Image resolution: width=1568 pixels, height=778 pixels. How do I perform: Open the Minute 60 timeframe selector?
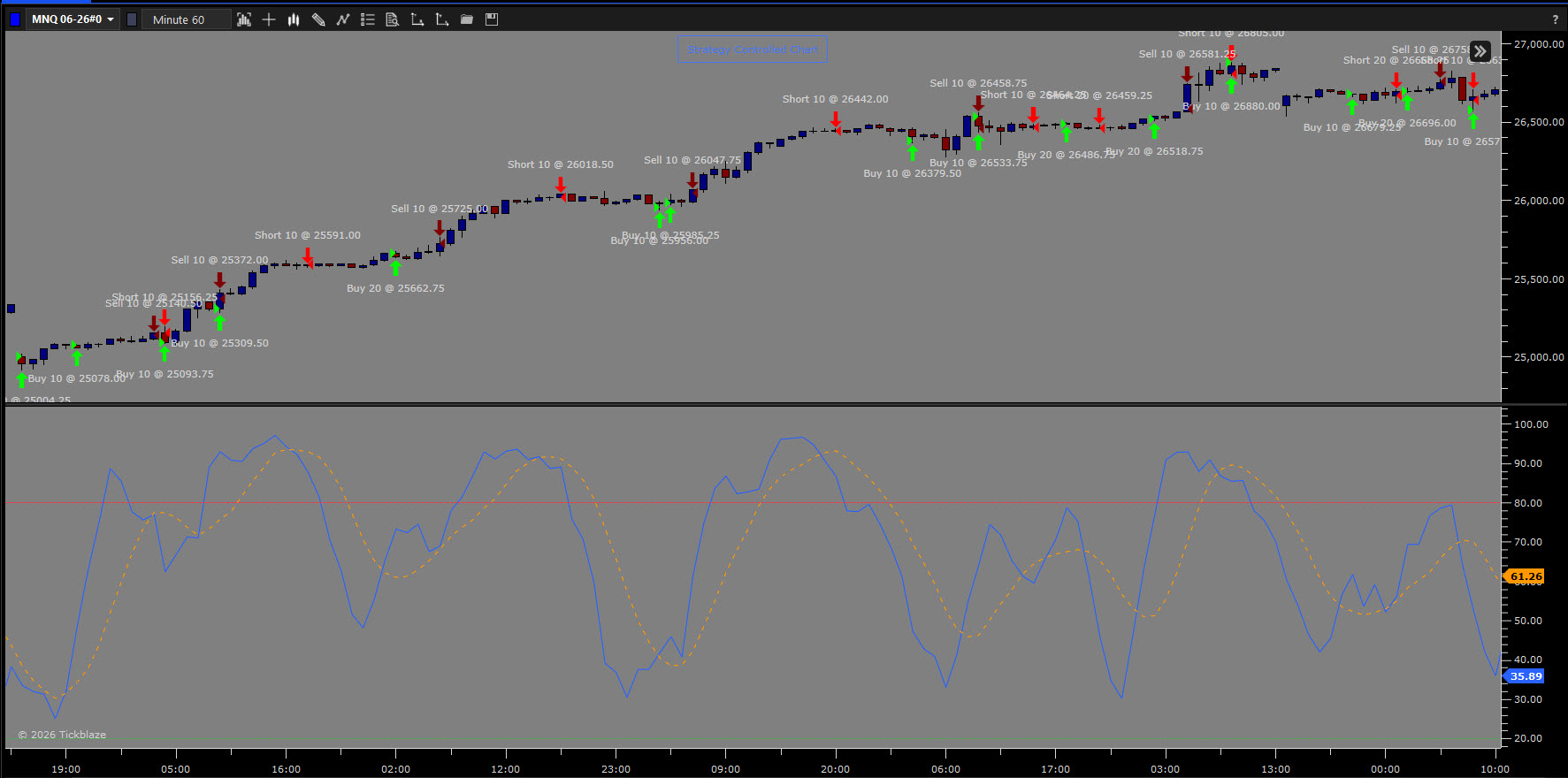[186, 19]
